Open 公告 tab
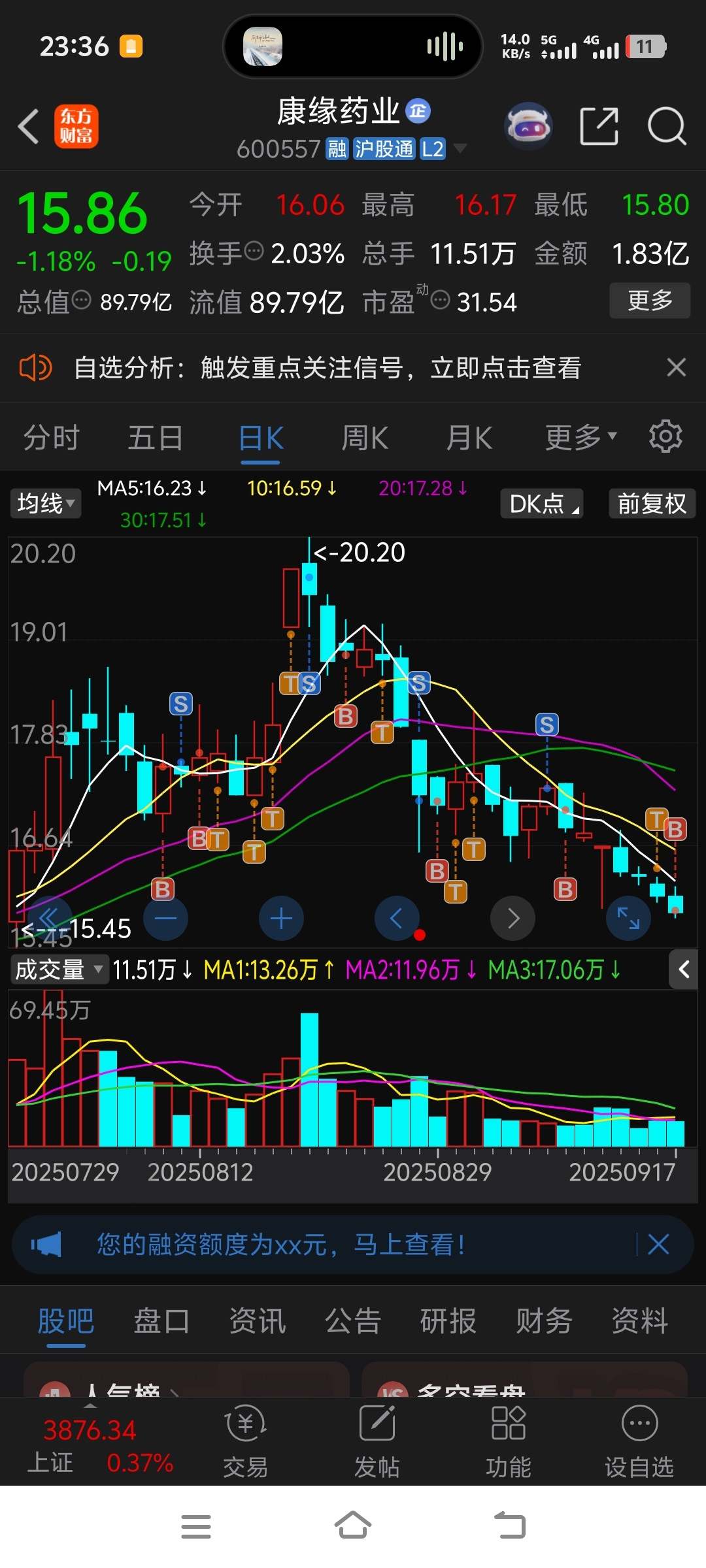706x1568 pixels. click(353, 1321)
